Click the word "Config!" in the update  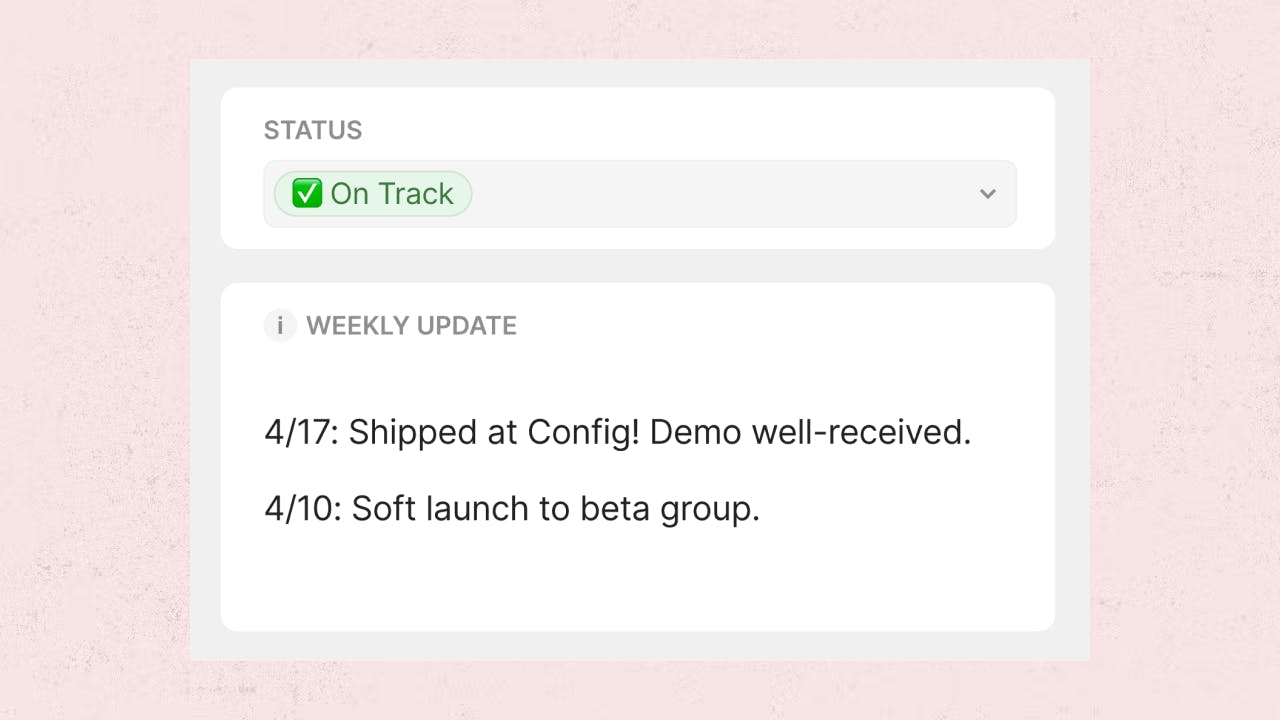click(583, 433)
